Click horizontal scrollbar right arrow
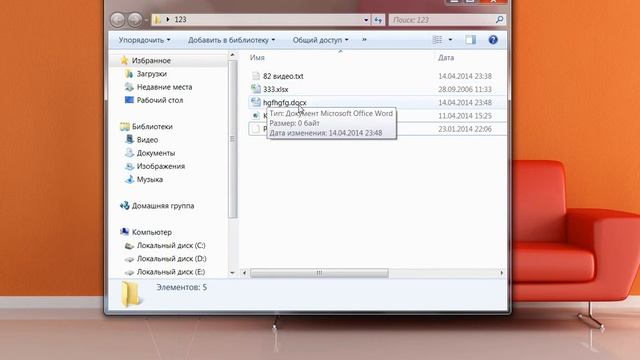 [501, 273]
